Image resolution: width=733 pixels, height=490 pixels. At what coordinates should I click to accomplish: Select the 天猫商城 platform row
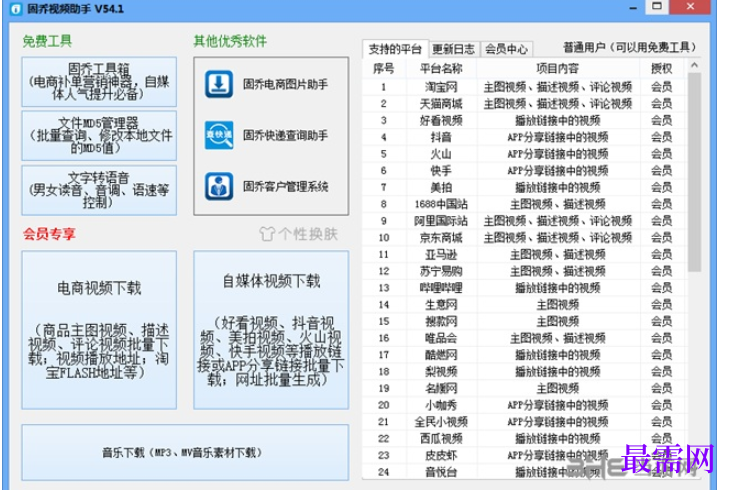point(524,104)
